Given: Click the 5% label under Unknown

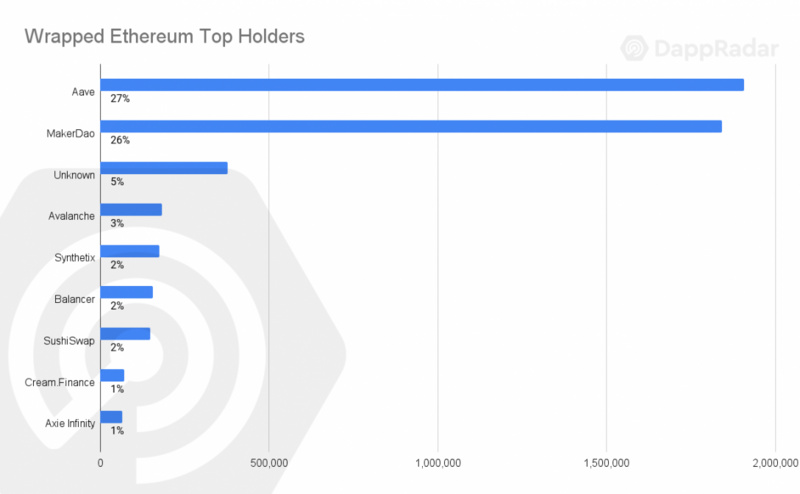Looking at the screenshot, I should [117, 182].
